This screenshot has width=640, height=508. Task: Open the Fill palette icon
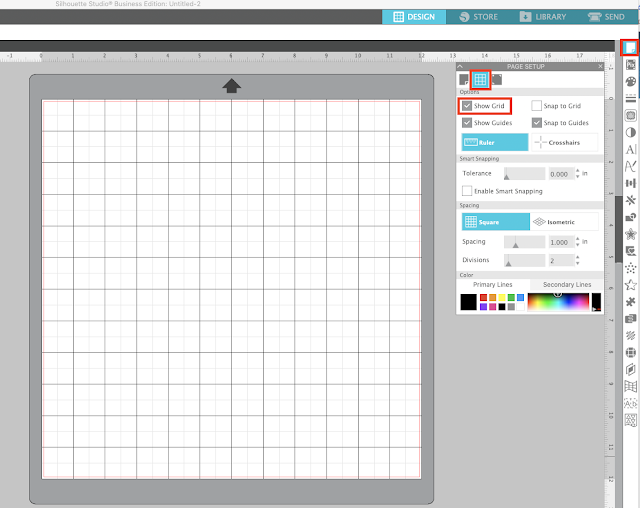631,82
